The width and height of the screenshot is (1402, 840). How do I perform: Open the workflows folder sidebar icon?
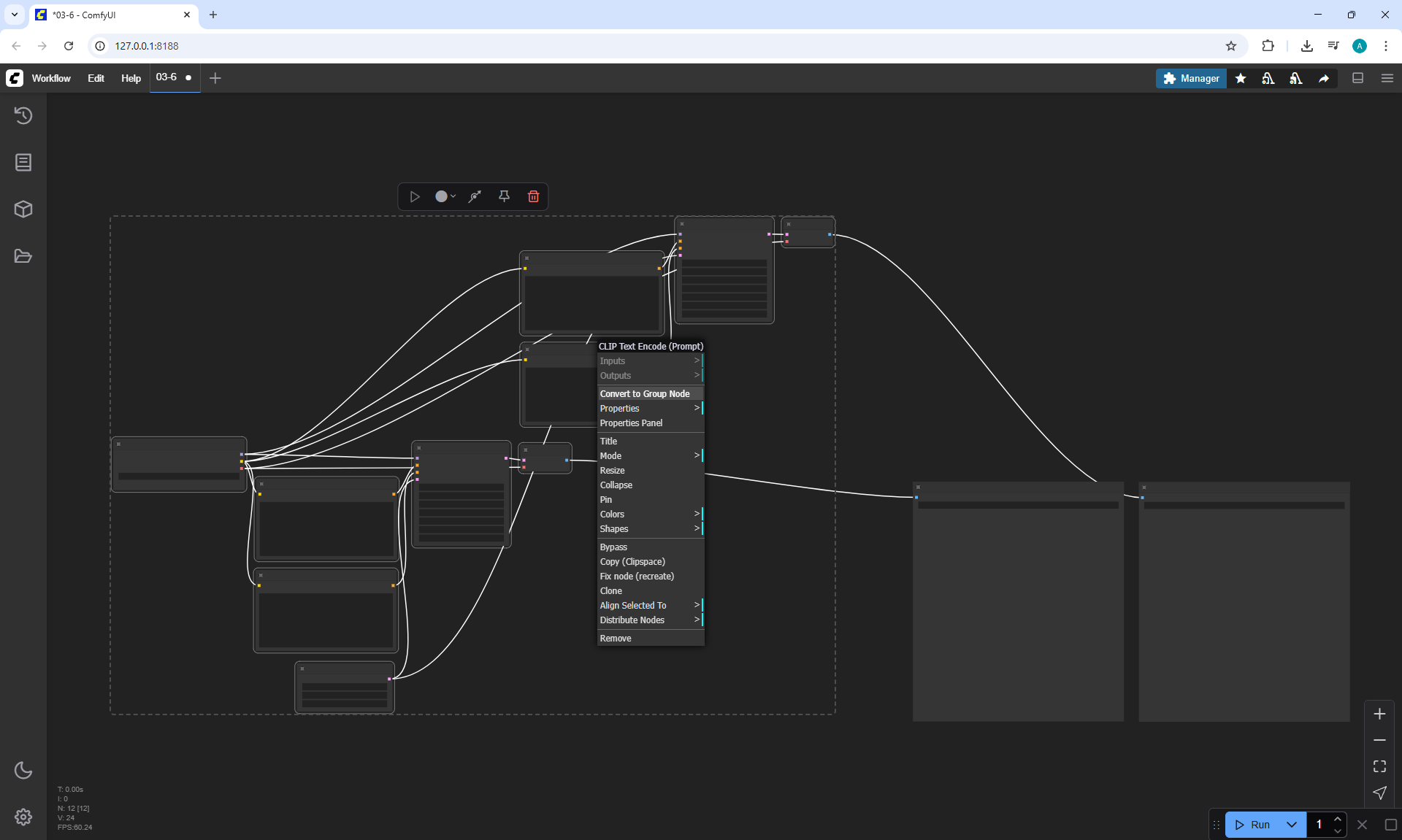[x=23, y=256]
